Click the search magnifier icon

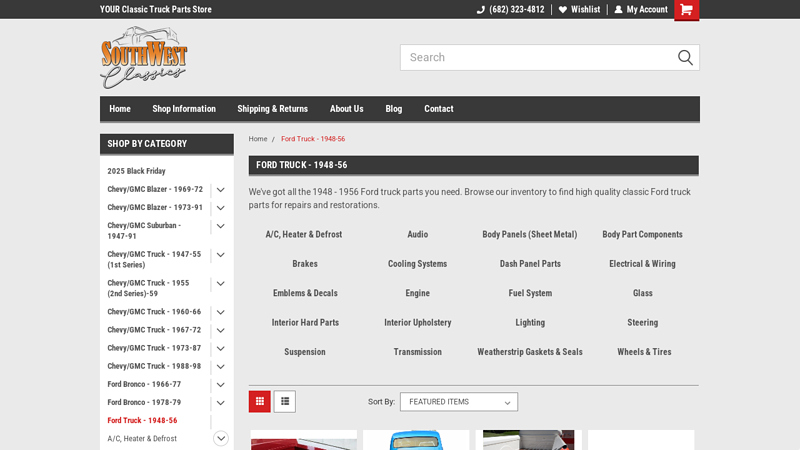click(x=685, y=58)
